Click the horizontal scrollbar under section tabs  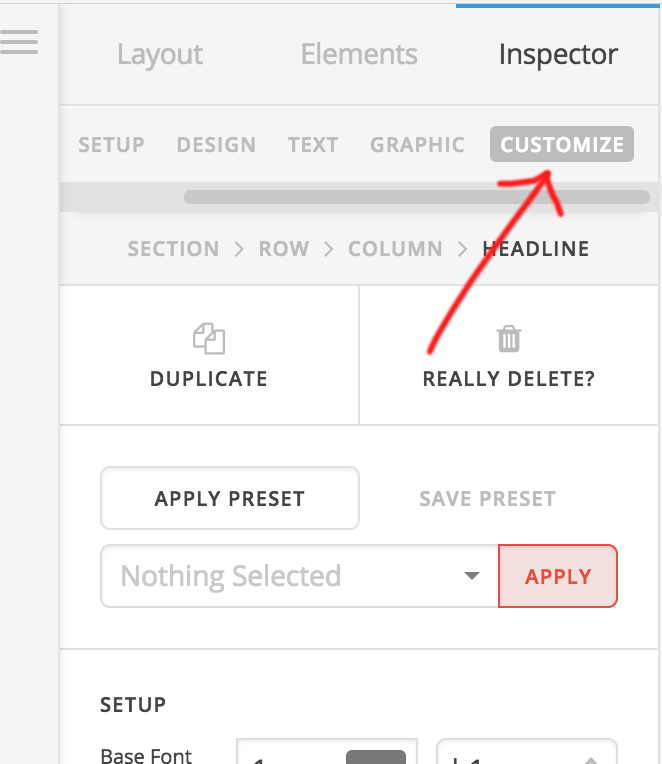tap(417, 197)
